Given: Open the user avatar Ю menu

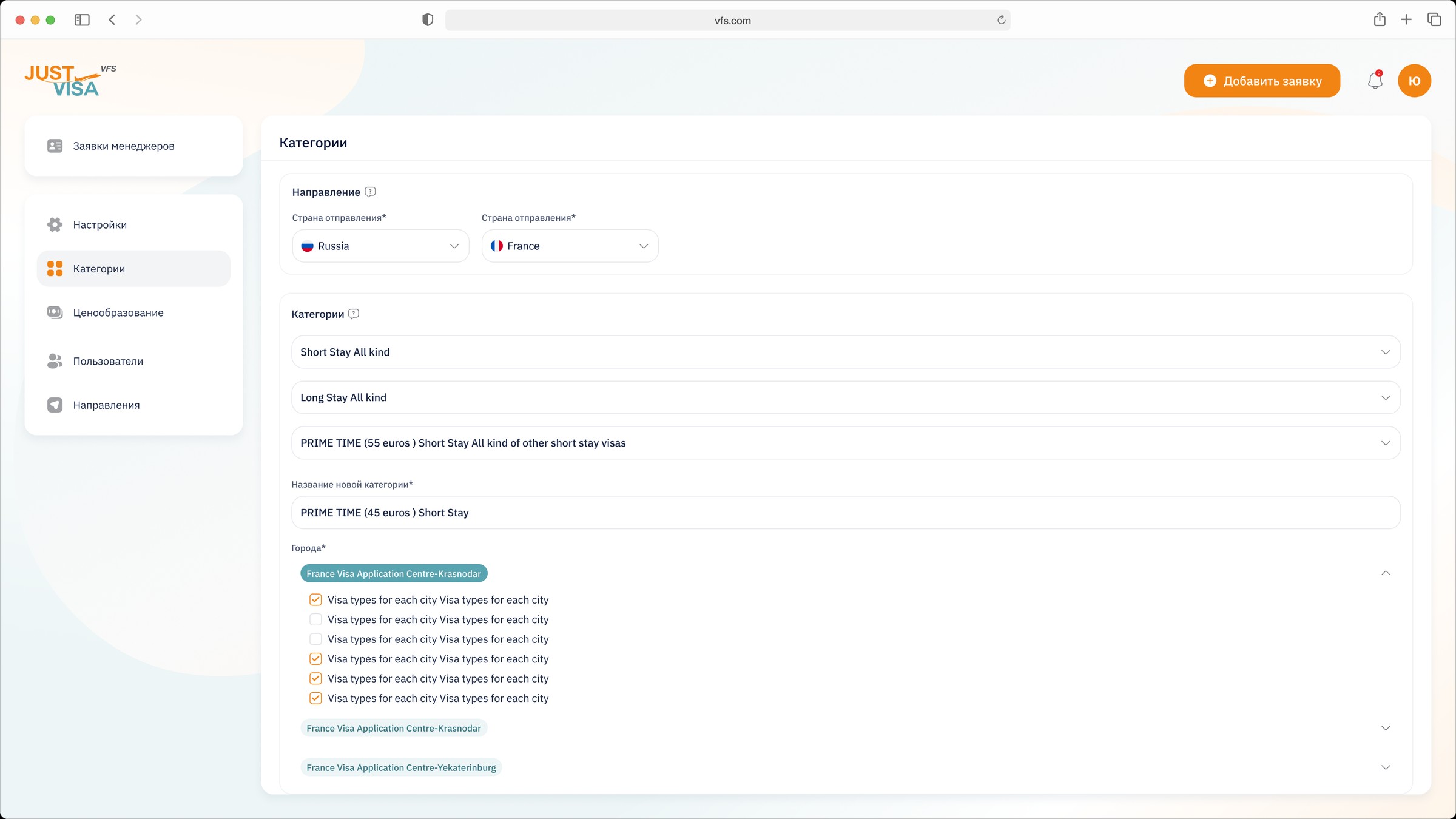Looking at the screenshot, I should tap(1414, 81).
